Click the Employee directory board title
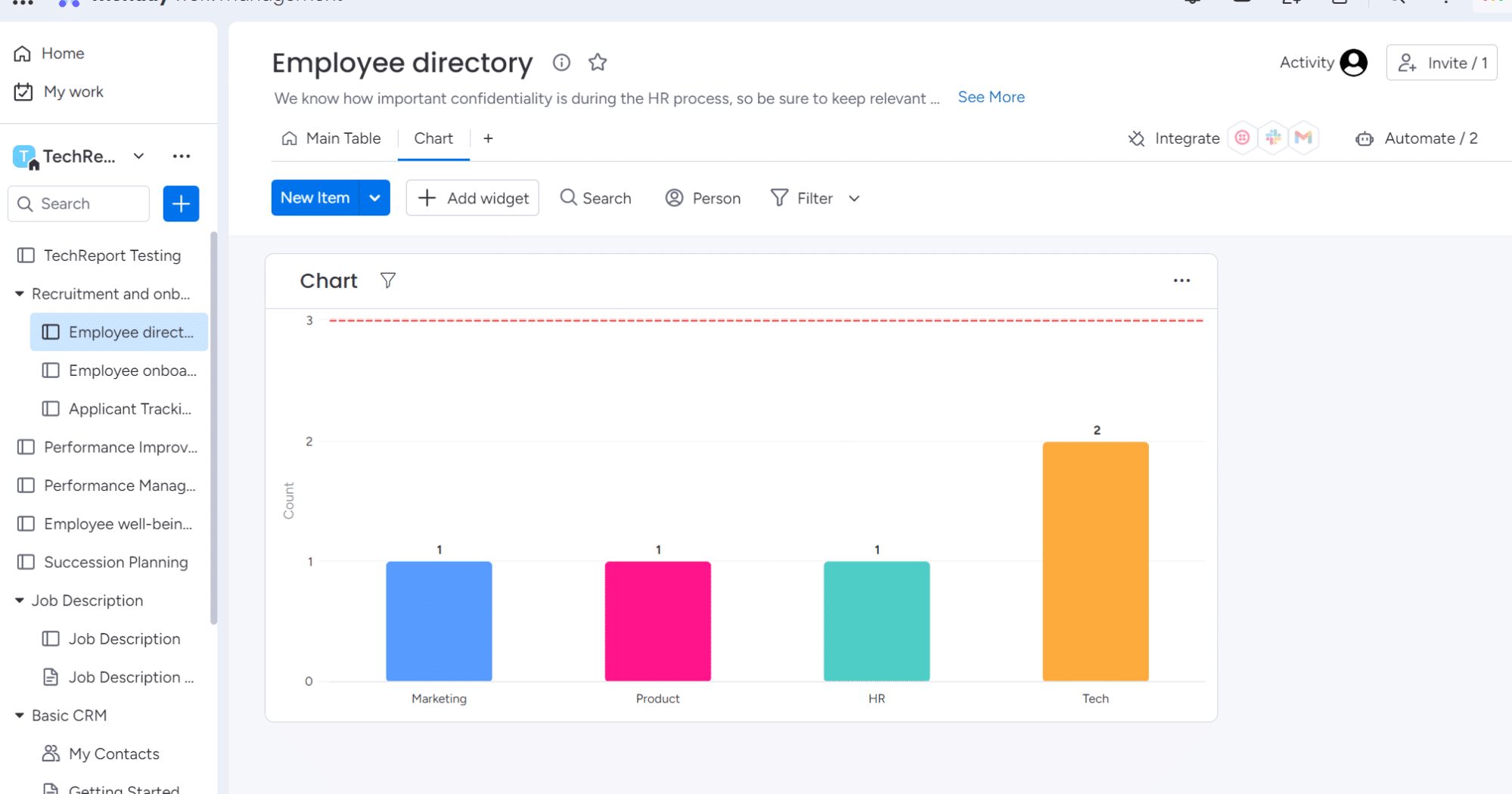 (x=402, y=63)
